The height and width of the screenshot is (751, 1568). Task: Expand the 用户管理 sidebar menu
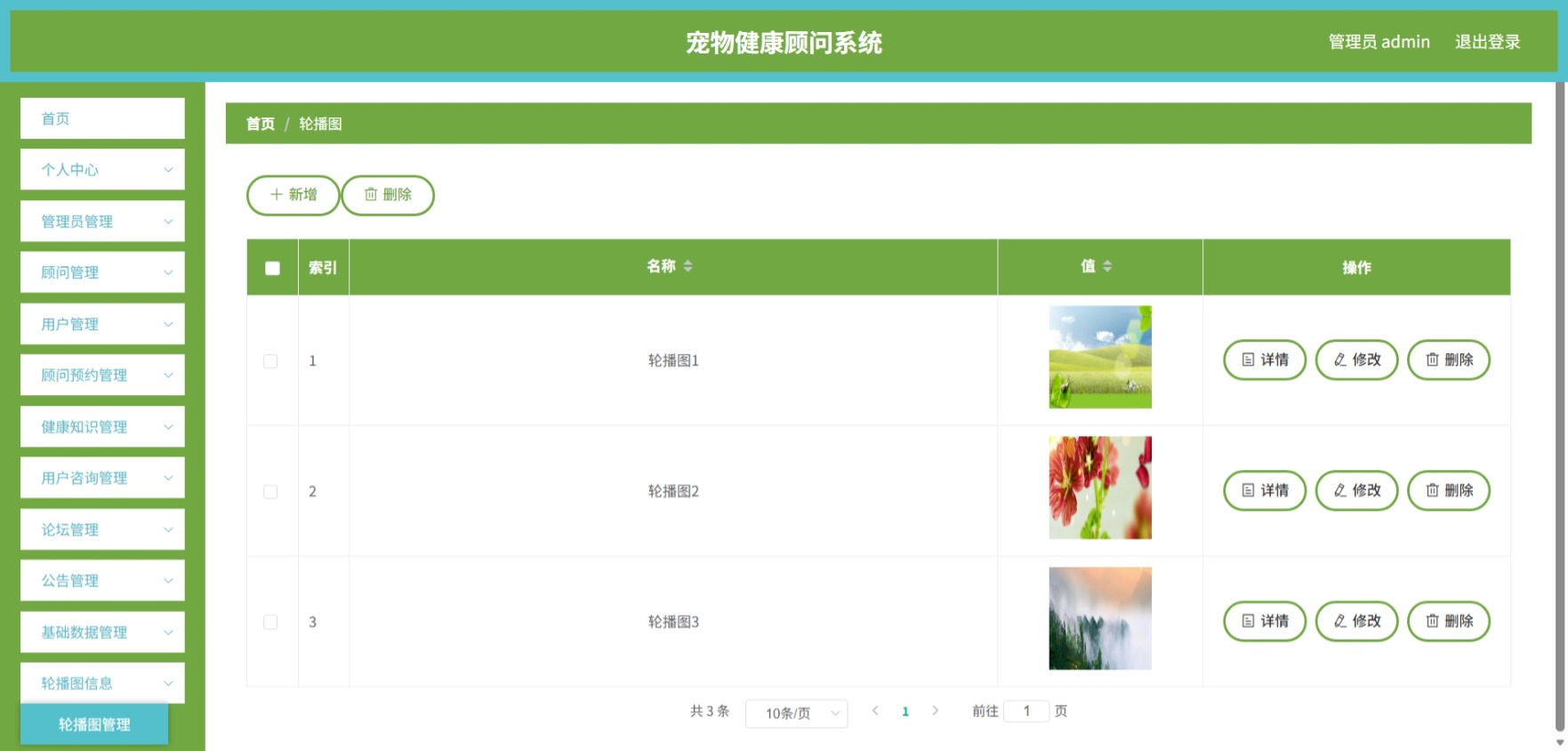pos(102,324)
